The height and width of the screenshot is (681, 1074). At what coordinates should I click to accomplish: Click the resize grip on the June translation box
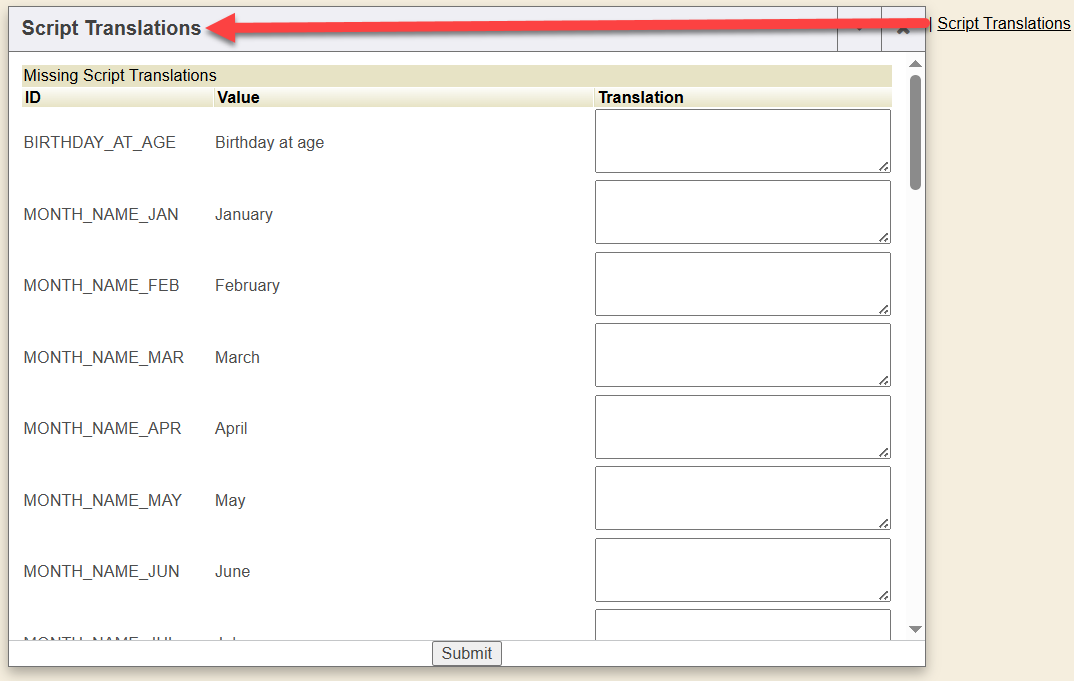tap(884, 595)
